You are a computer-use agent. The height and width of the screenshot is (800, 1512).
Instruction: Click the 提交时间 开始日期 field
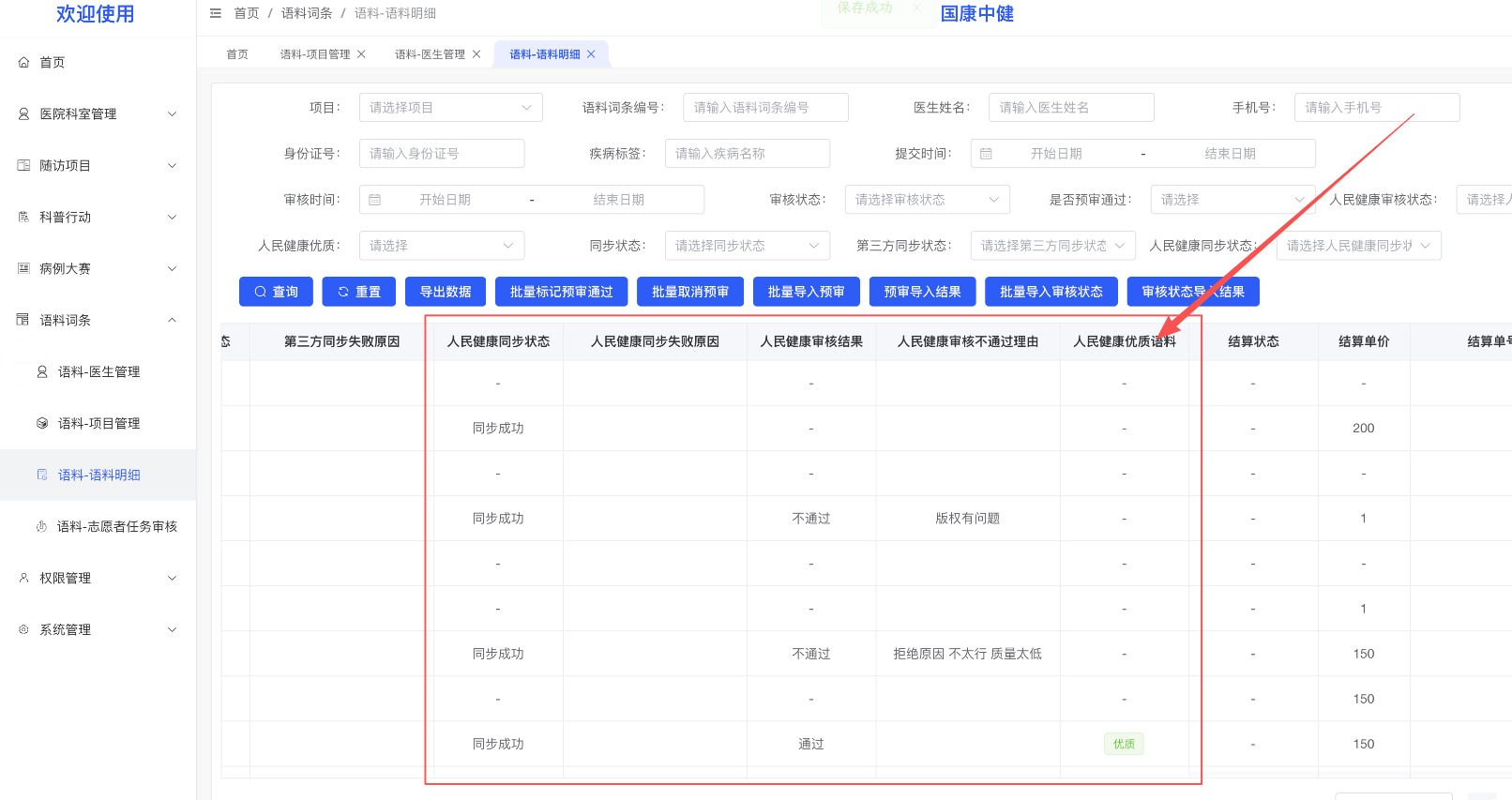[x=1056, y=154]
